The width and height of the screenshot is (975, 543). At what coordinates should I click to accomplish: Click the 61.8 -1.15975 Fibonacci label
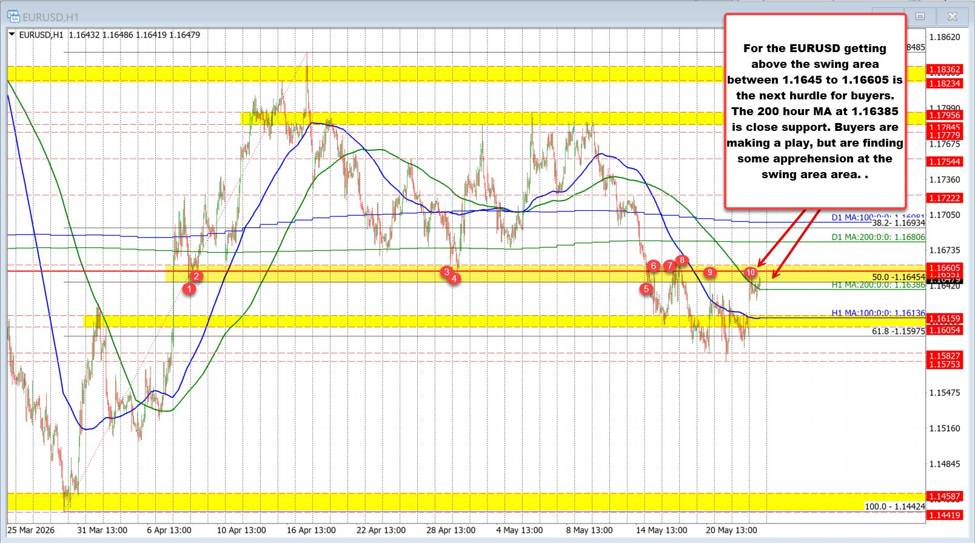click(x=898, y=331)
